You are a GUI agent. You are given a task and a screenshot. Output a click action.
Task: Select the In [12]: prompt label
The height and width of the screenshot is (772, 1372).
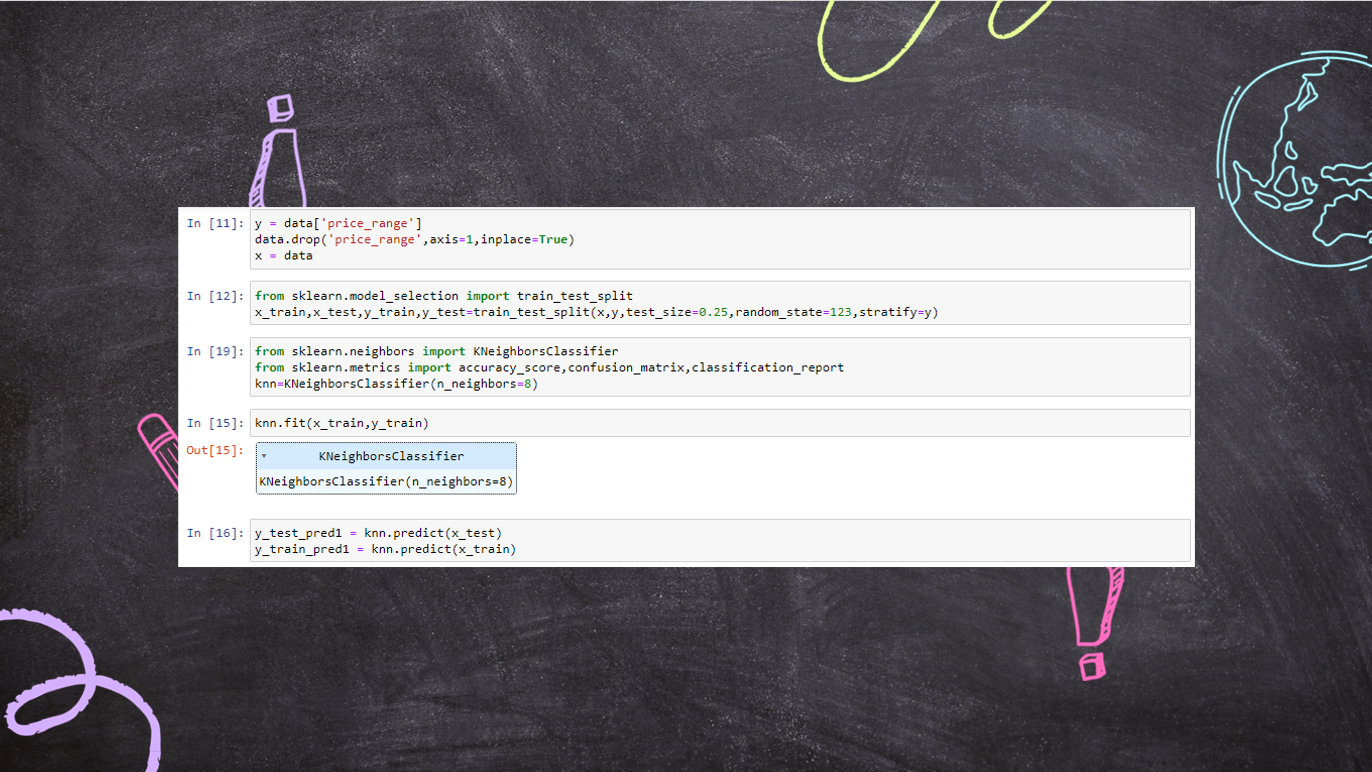pos(215,295)
